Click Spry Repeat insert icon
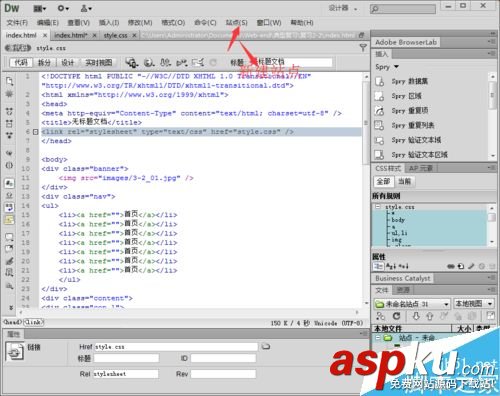500x396 pixels. (x=379, y=111)
